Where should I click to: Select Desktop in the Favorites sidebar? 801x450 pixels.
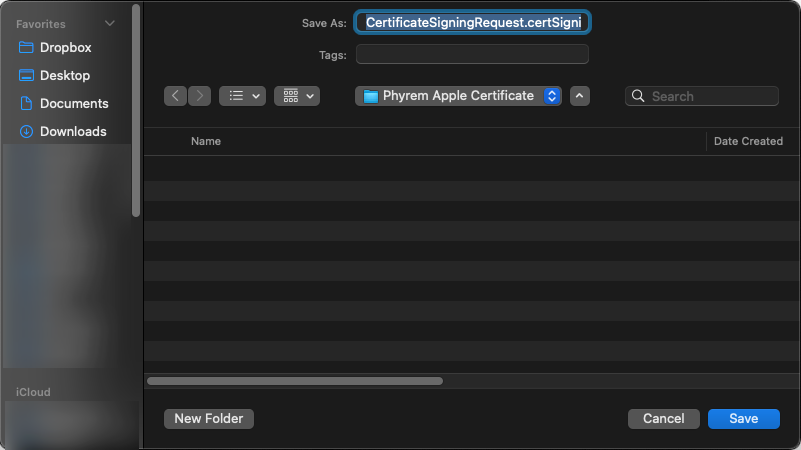click(64, 75)
